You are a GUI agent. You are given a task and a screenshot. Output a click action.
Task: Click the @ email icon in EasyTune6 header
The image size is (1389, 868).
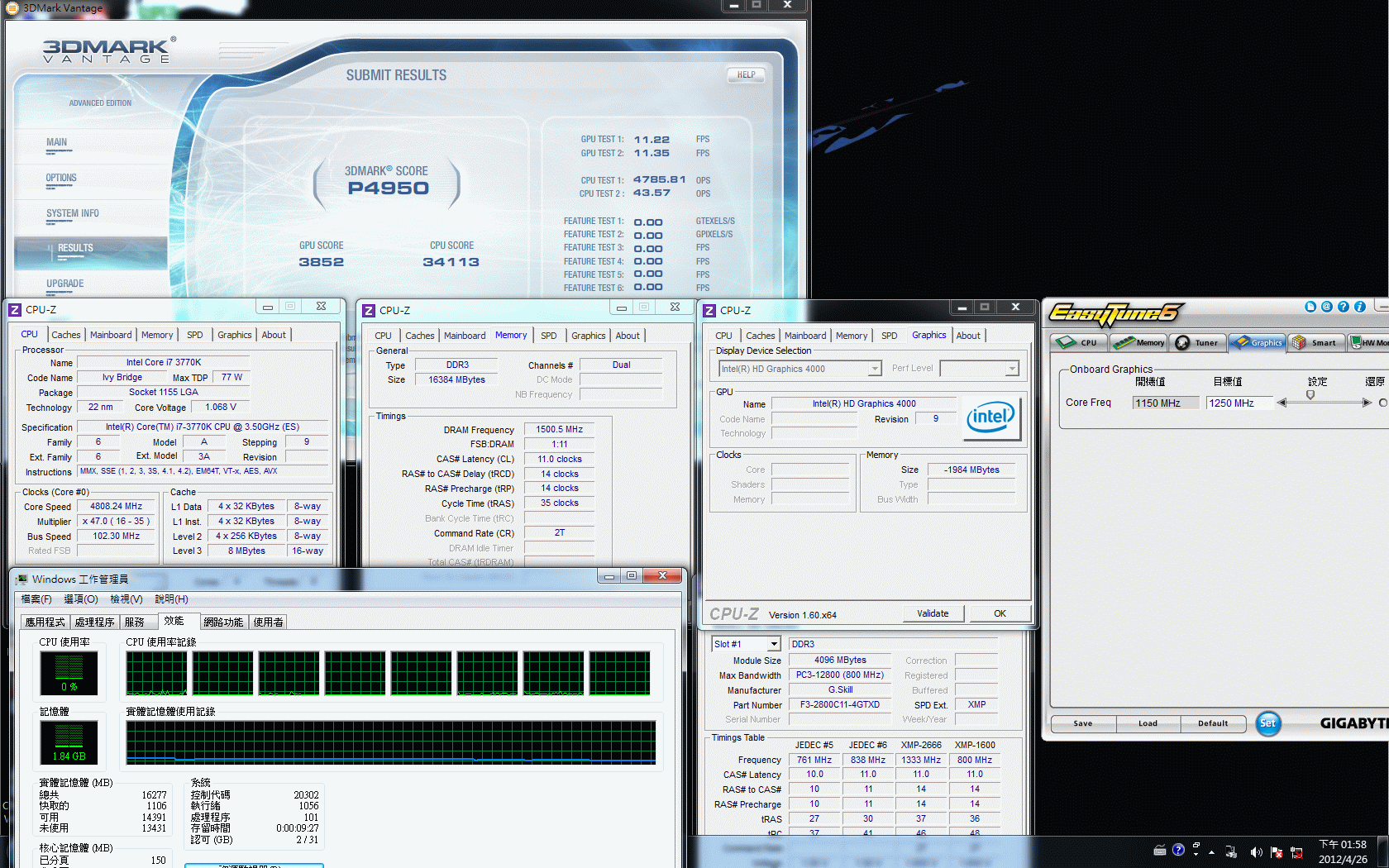[1327, 307]
